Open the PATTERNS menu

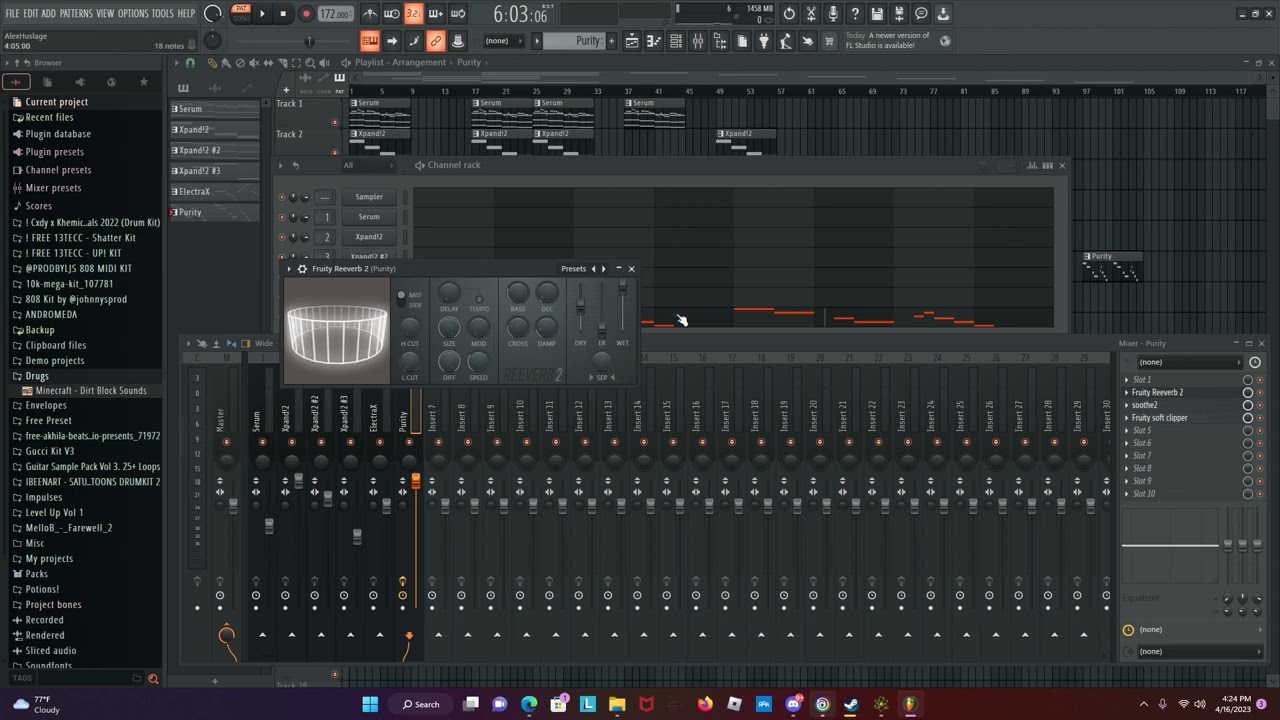point(76,13)
